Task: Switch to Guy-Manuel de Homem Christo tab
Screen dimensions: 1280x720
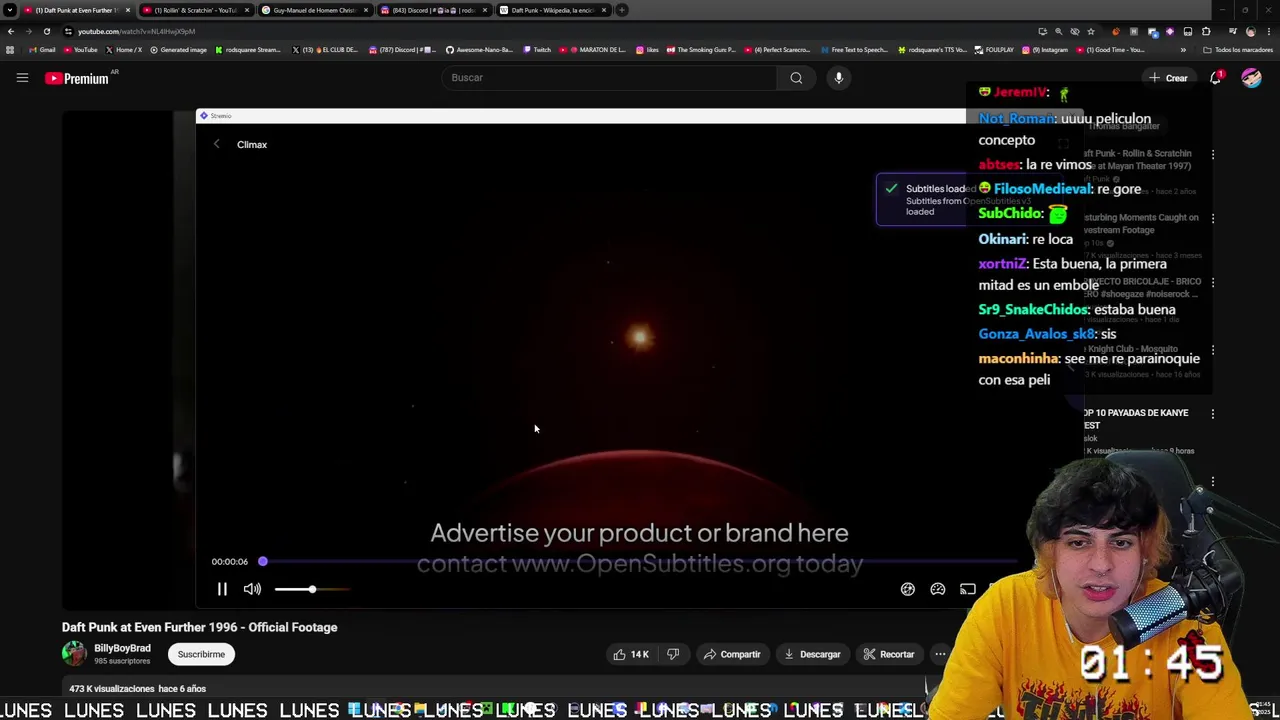Action: point(314,10)
